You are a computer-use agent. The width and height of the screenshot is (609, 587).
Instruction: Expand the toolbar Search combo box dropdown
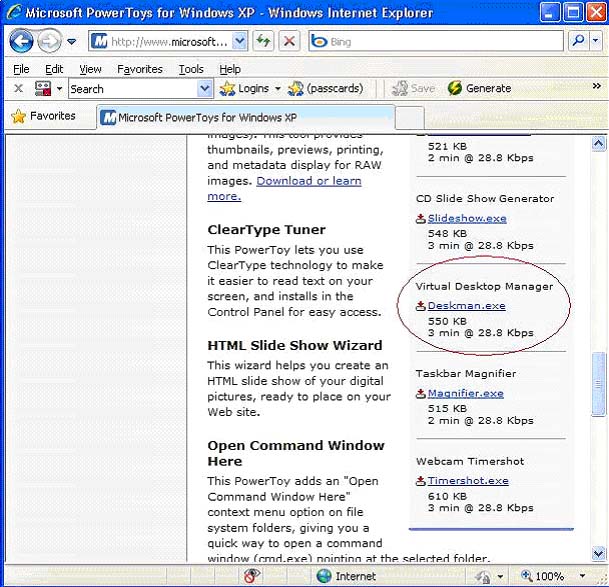(x=205, y=89)
